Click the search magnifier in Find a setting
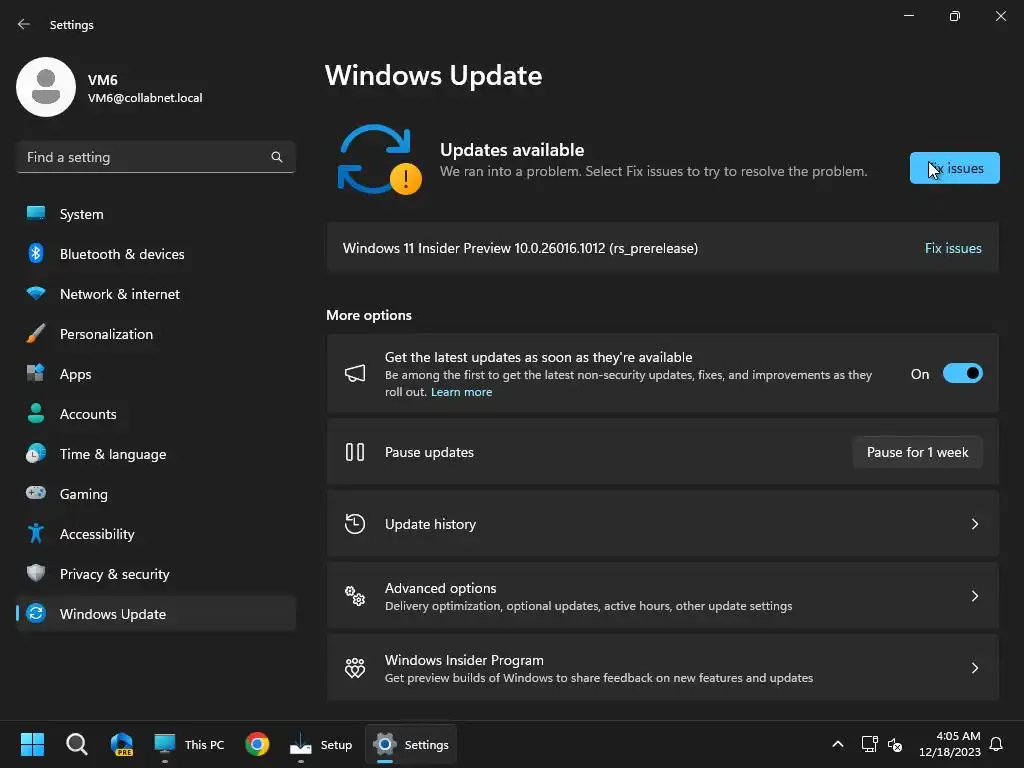The width and height of the screenshot is (1024, 768). [x=277, y=157]
